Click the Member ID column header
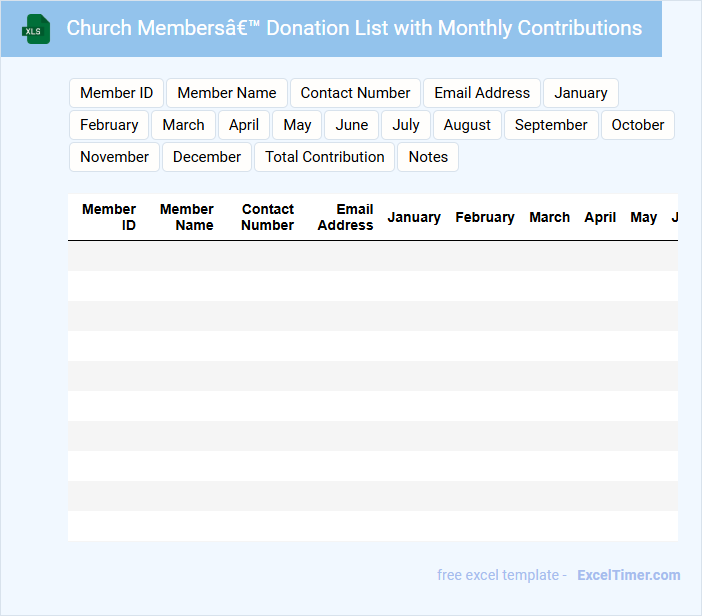This screenshot has width=702, height=616. (x=109, y=217)
